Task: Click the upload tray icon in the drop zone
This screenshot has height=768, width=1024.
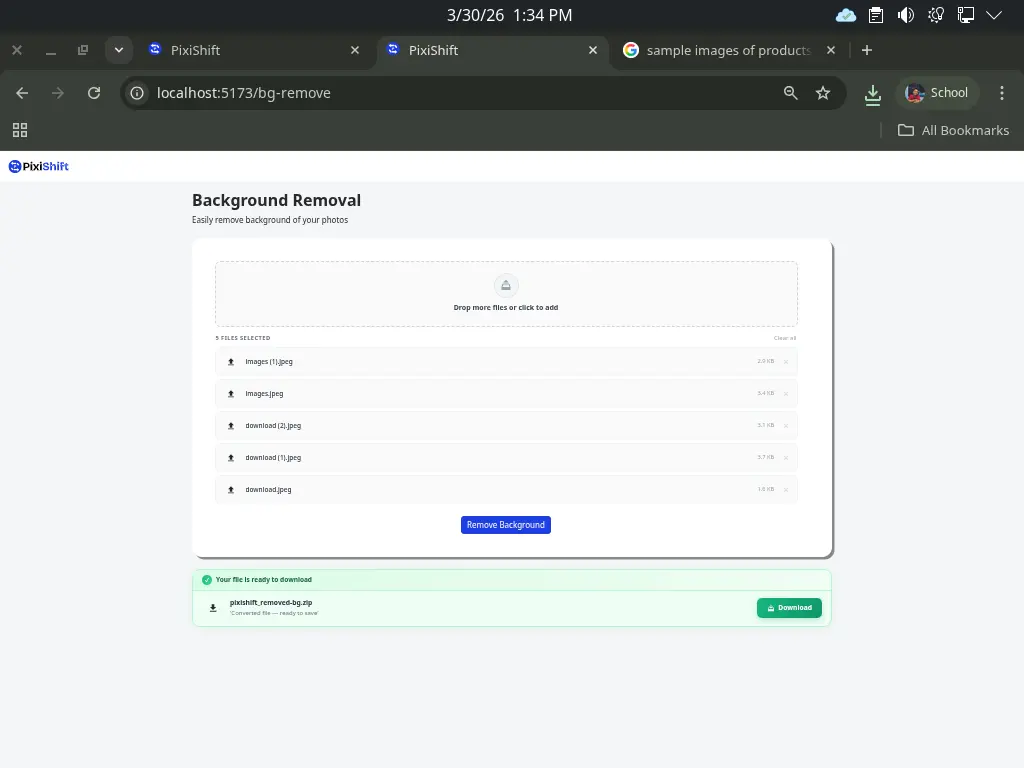Action: click(x=505, y=285)
